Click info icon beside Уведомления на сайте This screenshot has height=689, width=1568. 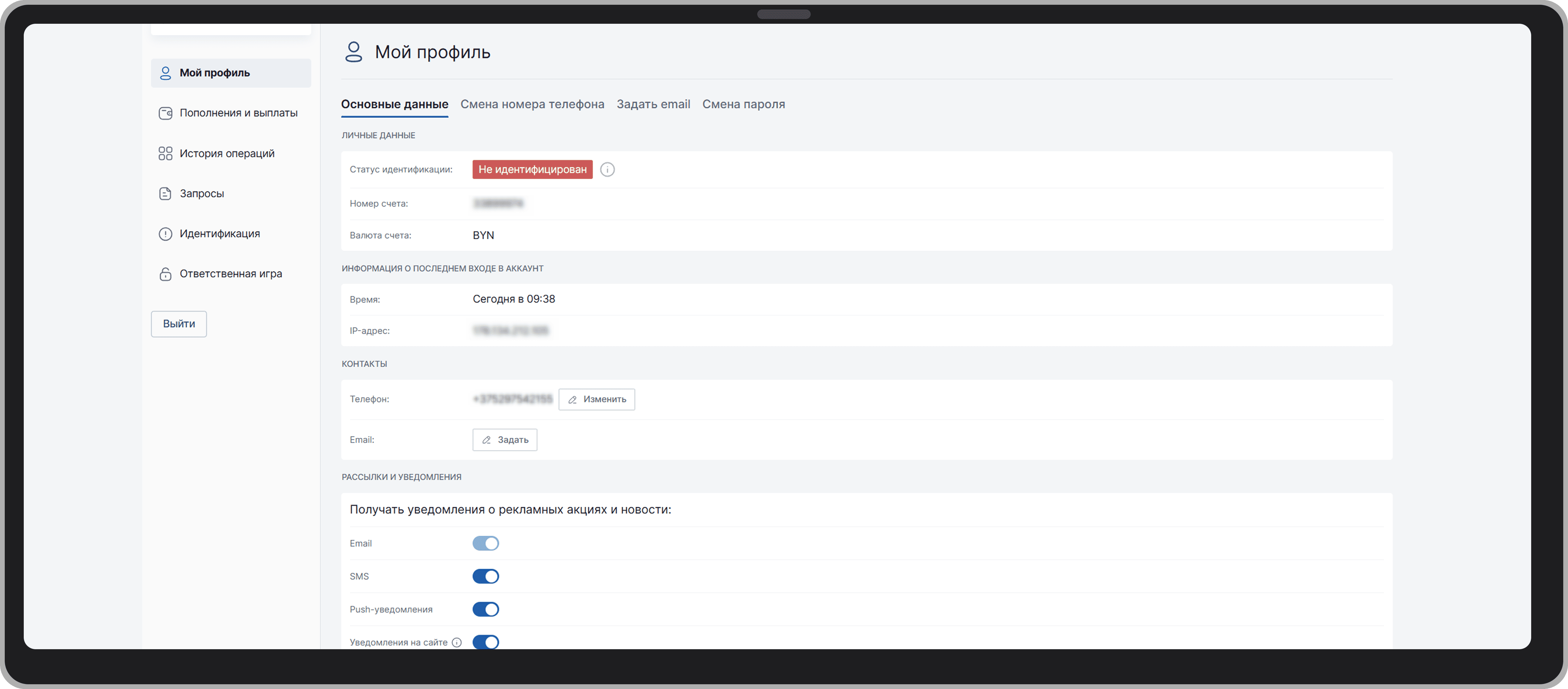click(x=456, y=642)
